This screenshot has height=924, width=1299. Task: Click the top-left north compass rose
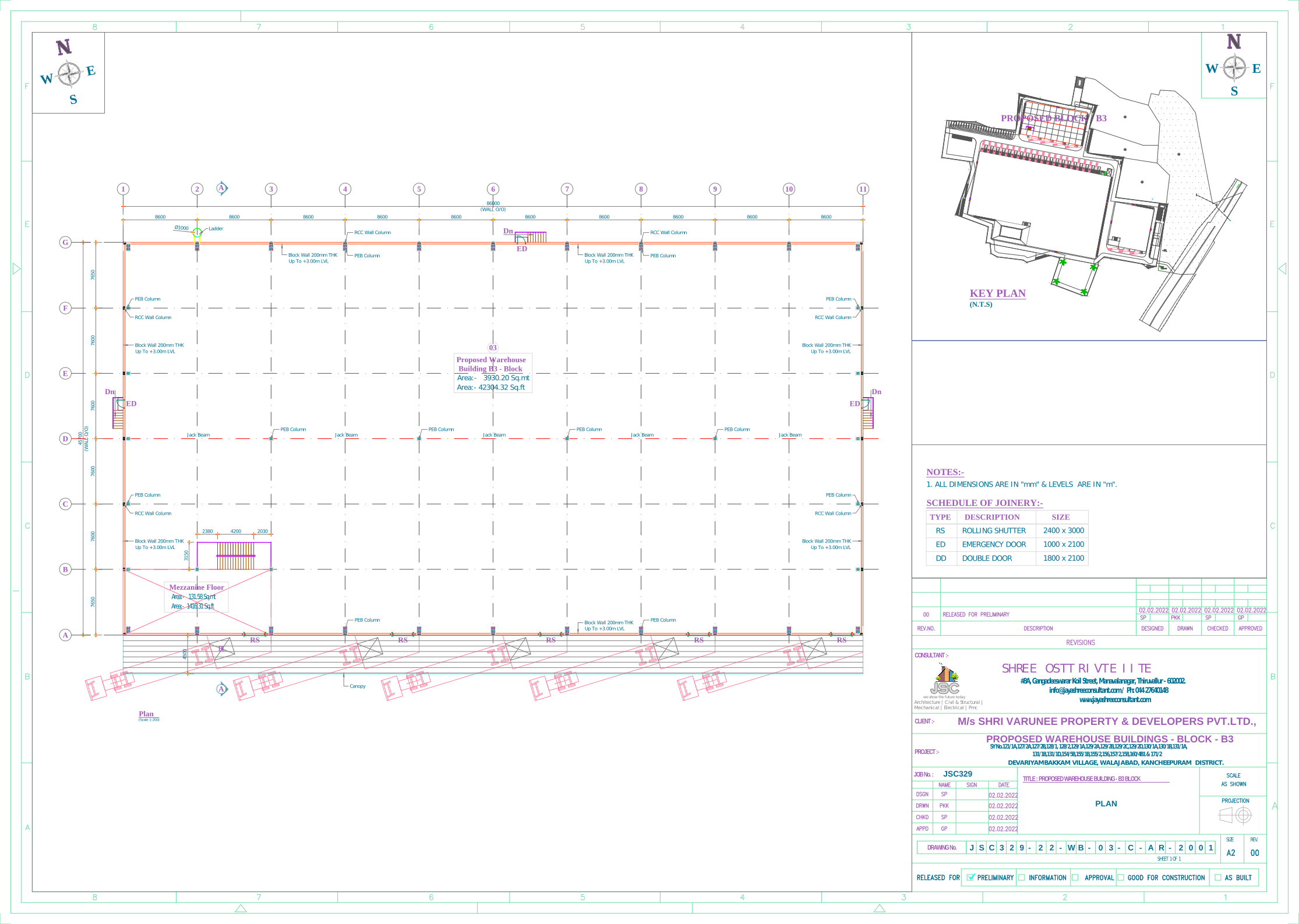69,74
